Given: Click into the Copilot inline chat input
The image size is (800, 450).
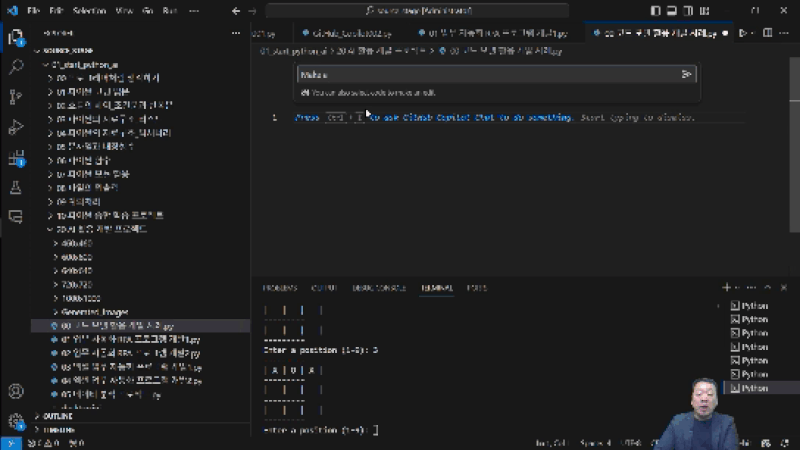Looking at the screenshot, I should [x=480, y=74].
